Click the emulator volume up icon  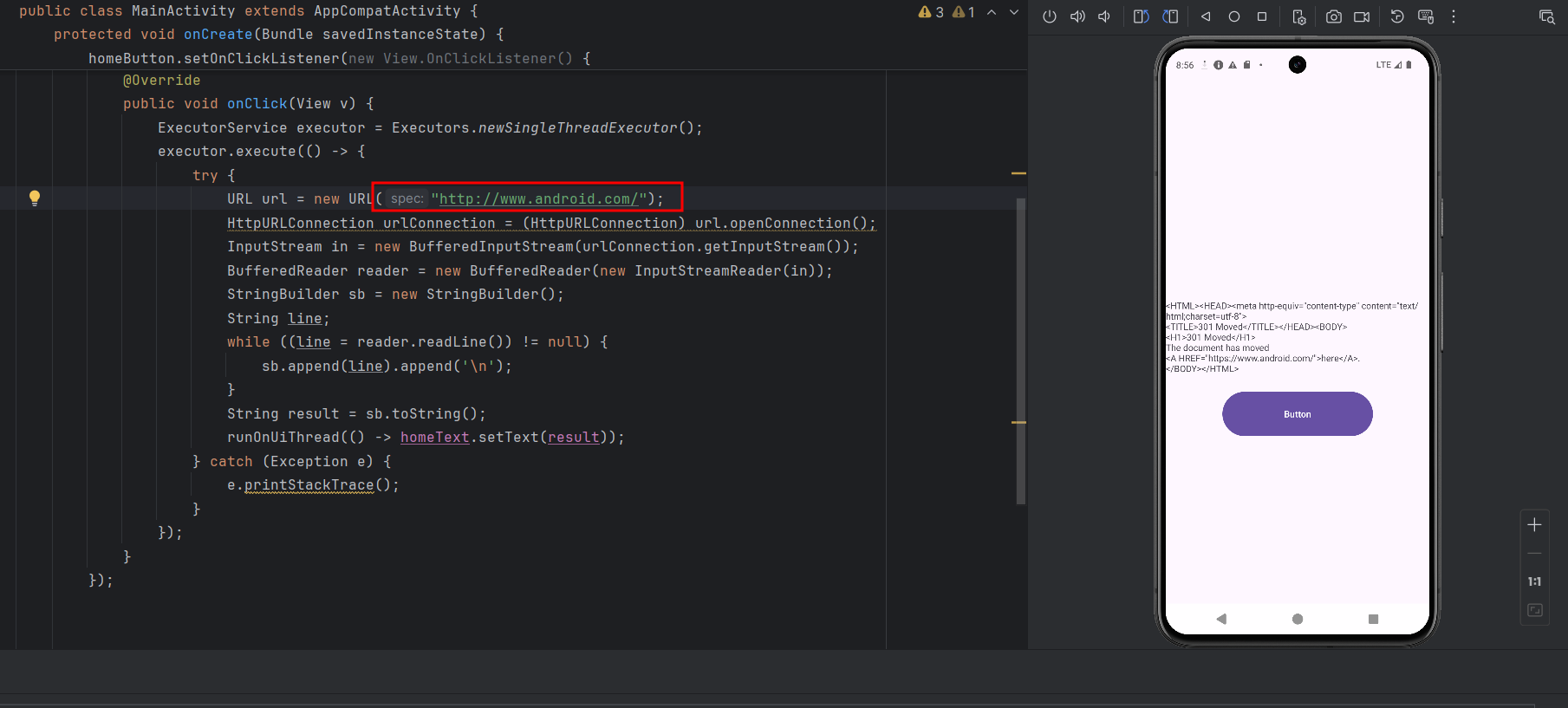[x=1077, y=16]
